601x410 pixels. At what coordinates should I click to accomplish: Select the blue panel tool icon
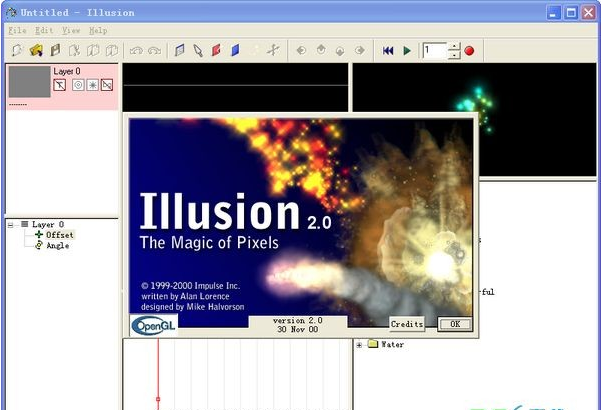tap(235, 50)
